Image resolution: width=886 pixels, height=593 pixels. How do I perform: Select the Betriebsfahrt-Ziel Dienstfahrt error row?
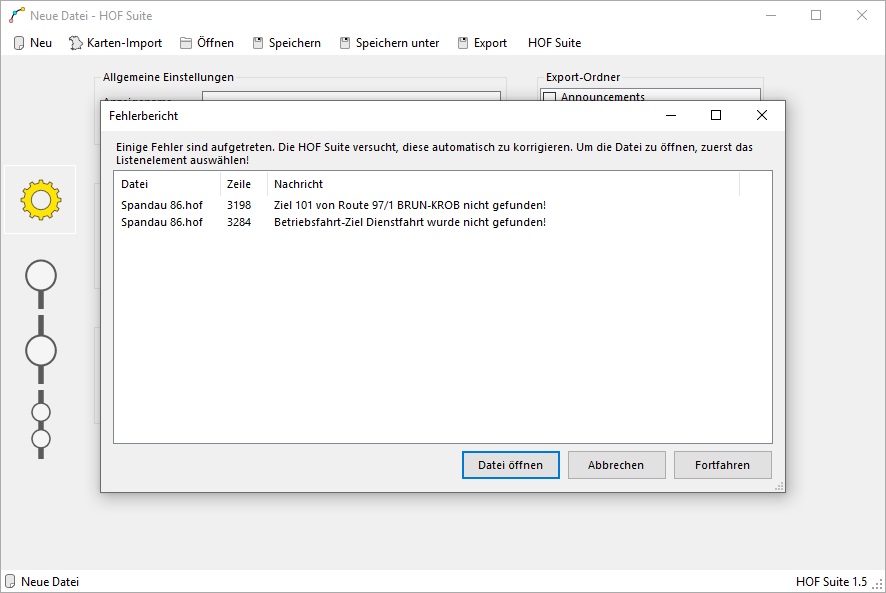click(x=409, y=222)
